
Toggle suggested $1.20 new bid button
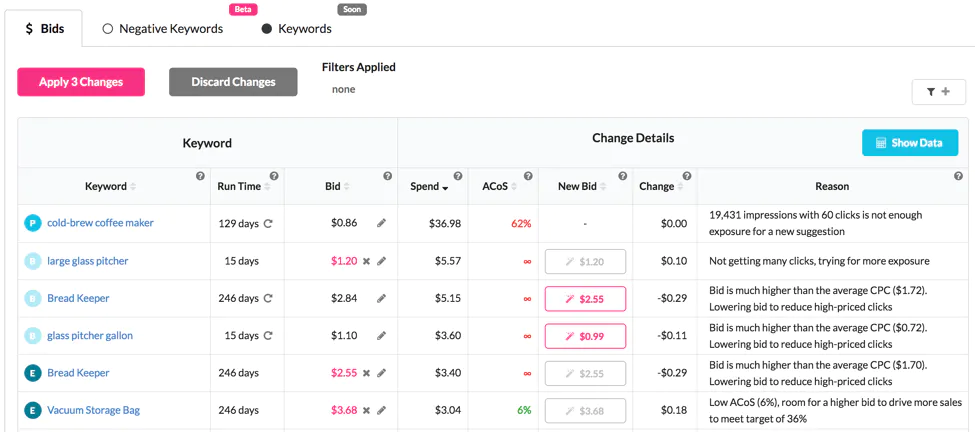[x=585, y=262]
